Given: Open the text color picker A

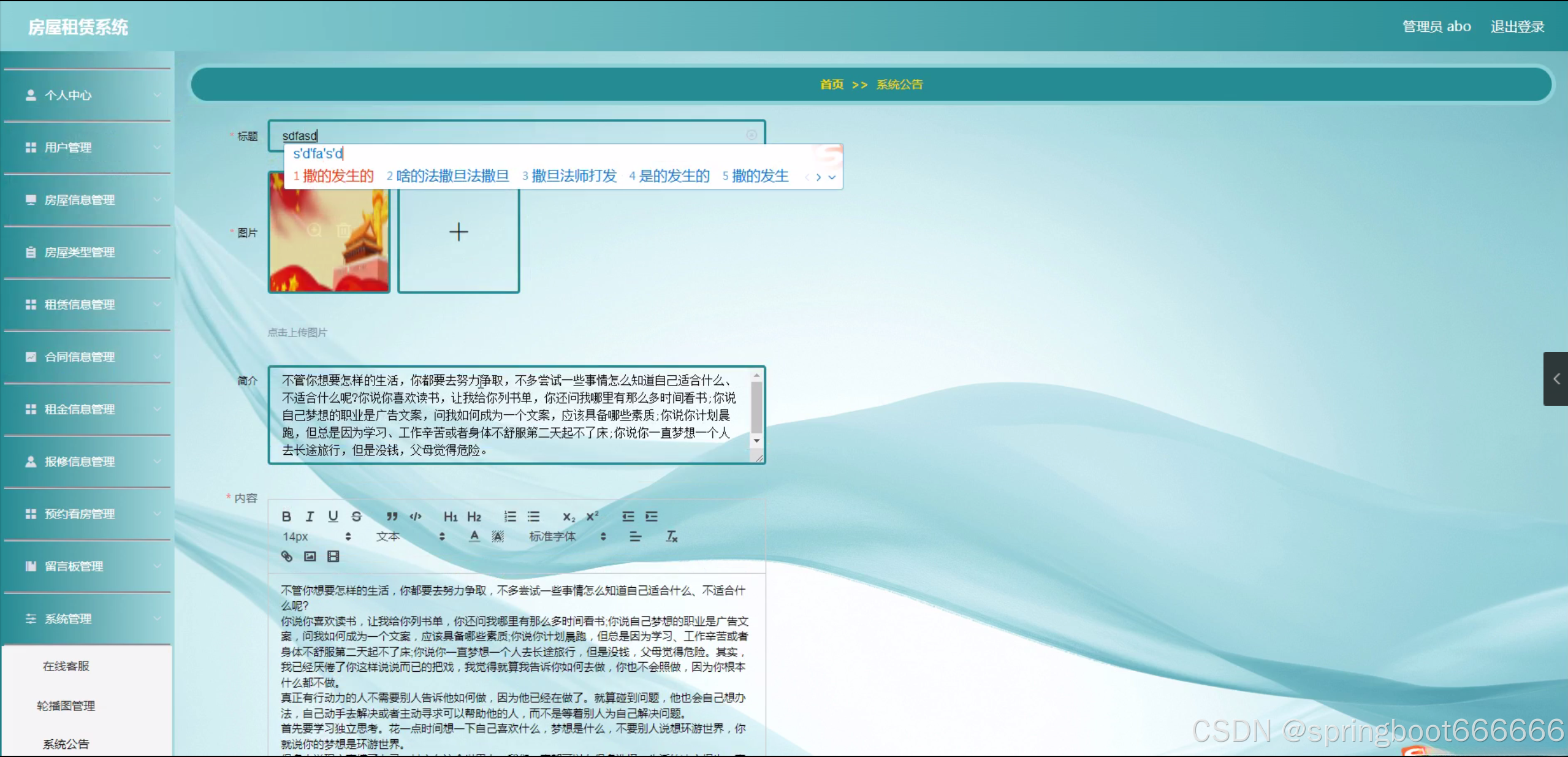Looking at the screenshot, I should click(474, 536).
